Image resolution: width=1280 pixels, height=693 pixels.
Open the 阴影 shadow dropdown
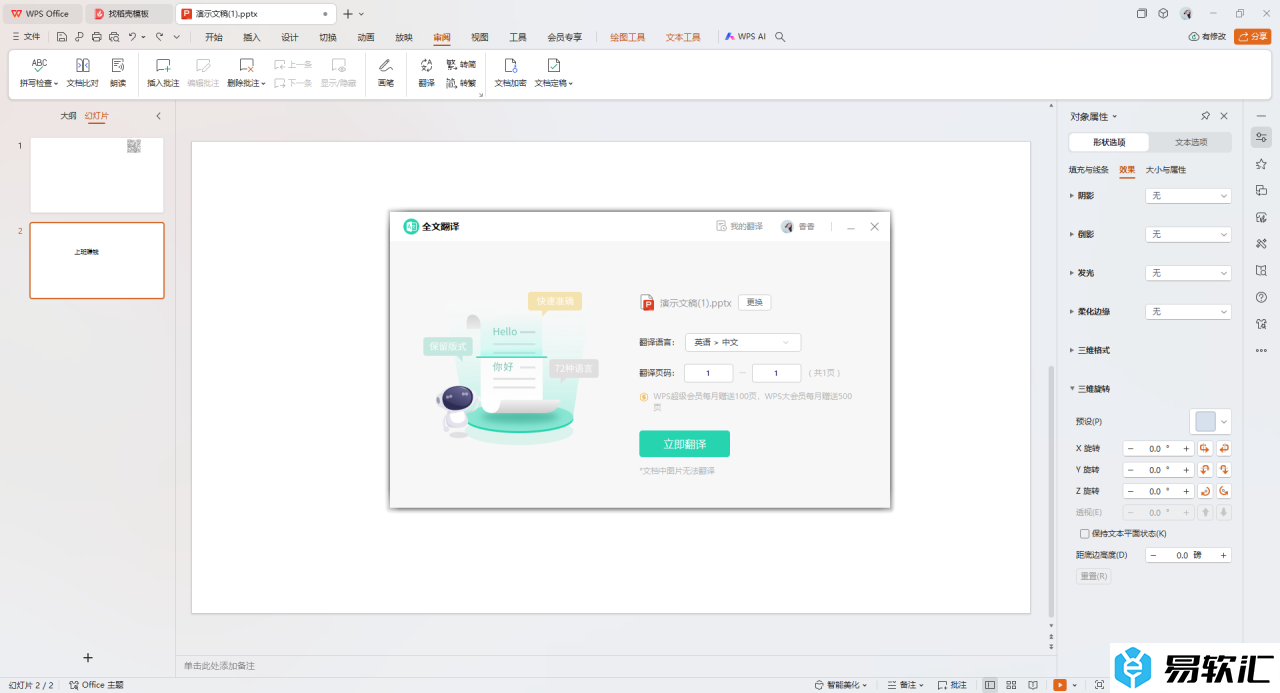coord(1188,196)
